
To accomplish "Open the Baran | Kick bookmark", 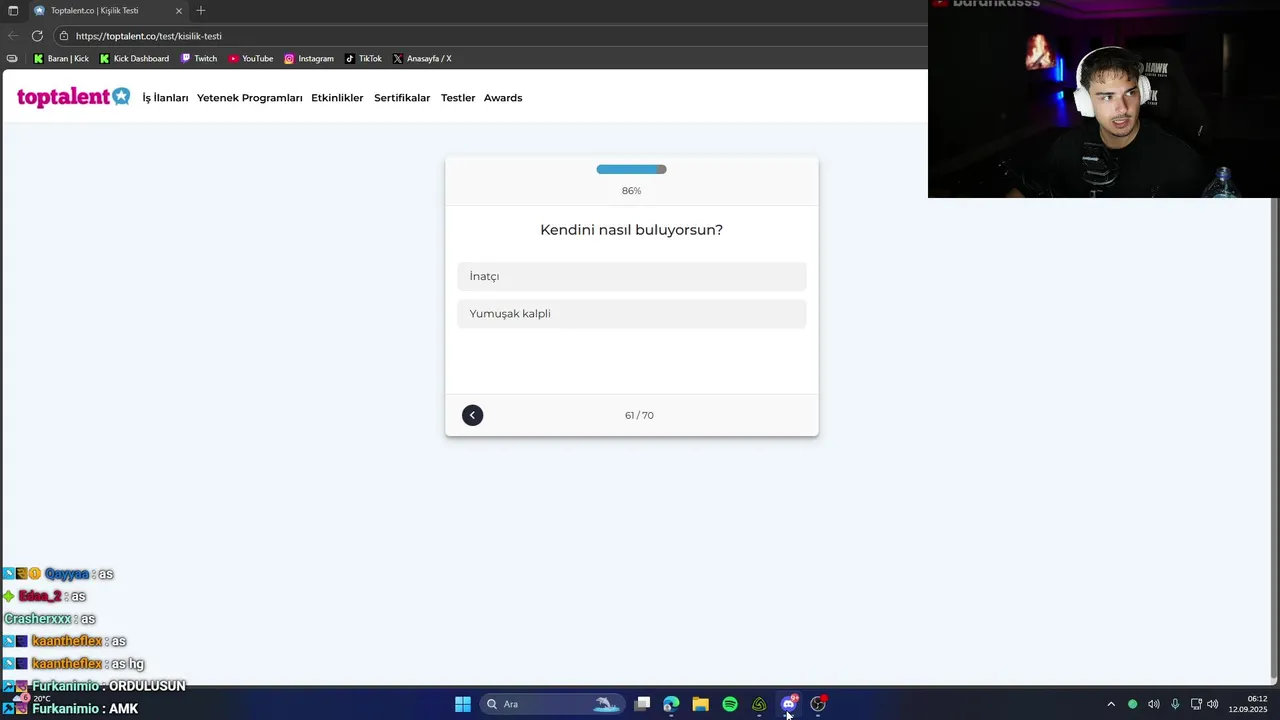I will point(61,59).
